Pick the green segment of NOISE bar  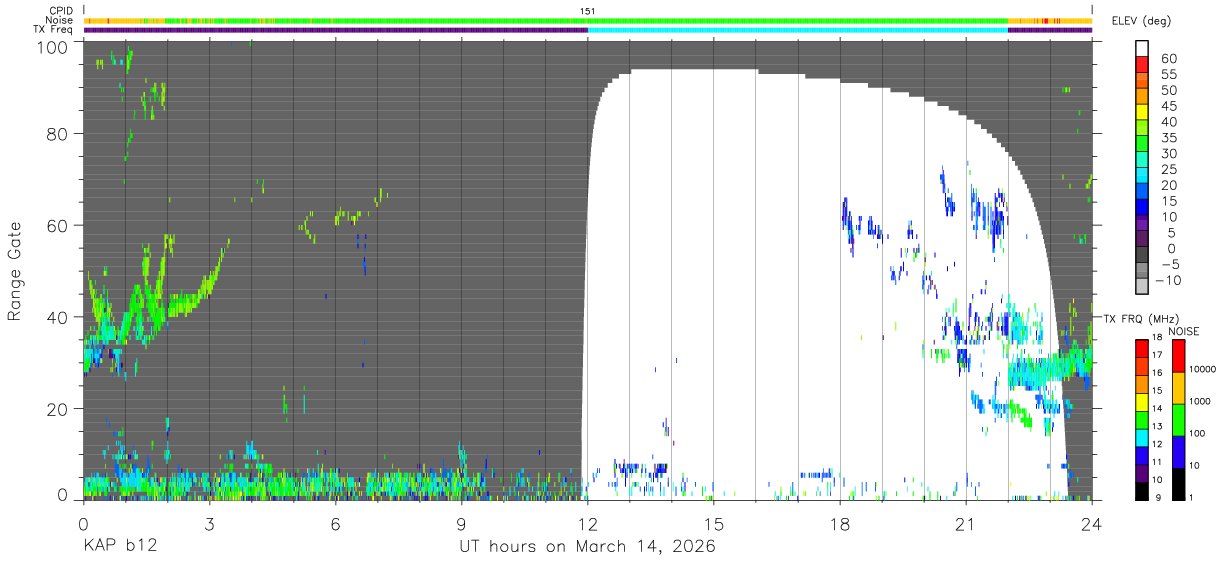click(1179, 419)
